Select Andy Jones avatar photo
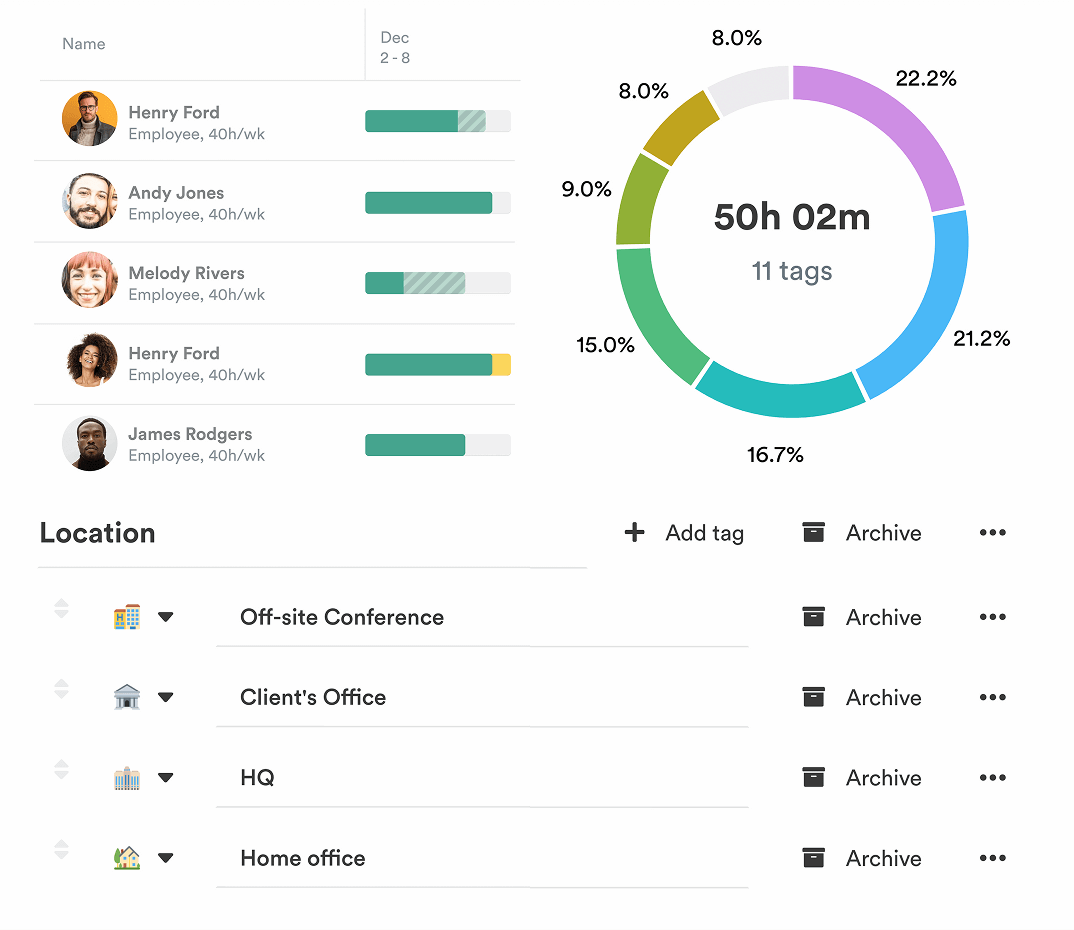 tap(89, 202)
